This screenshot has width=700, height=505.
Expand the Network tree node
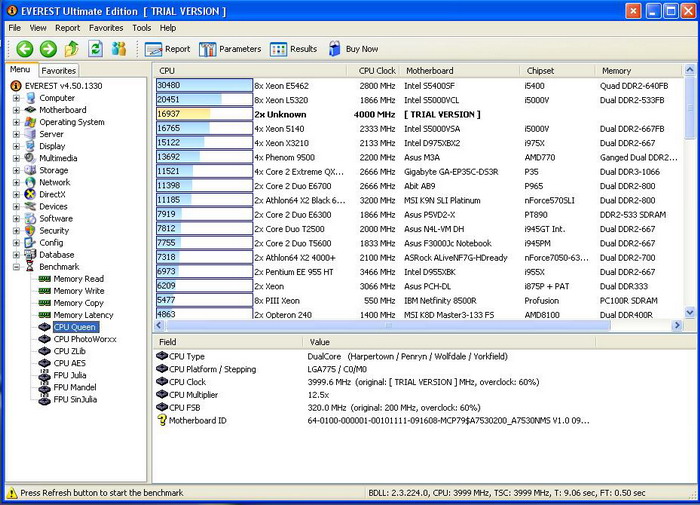pyautogui.click(x=17, y=182)
